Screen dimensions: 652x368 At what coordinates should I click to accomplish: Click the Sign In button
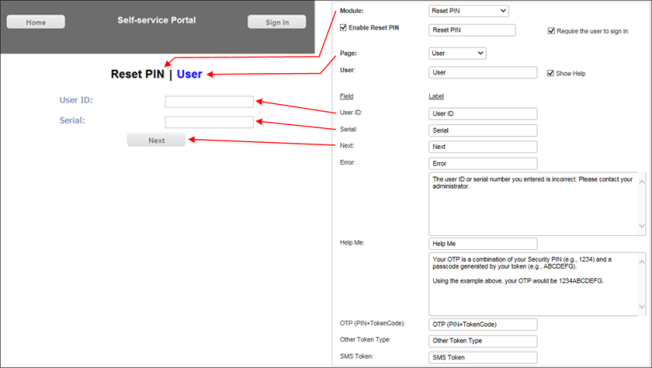(277, 22)
